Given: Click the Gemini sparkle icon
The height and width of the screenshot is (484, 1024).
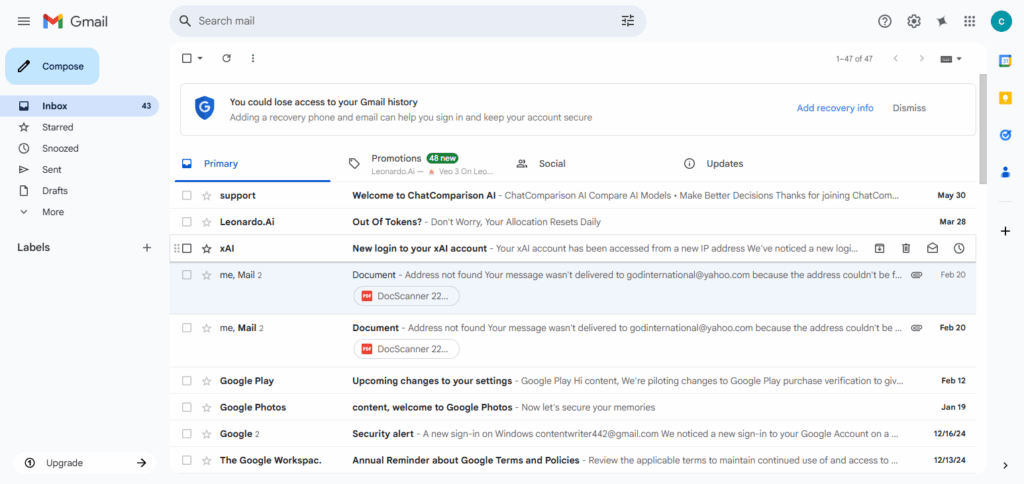Looking at the screenshot, I should [x=941, y=21].
